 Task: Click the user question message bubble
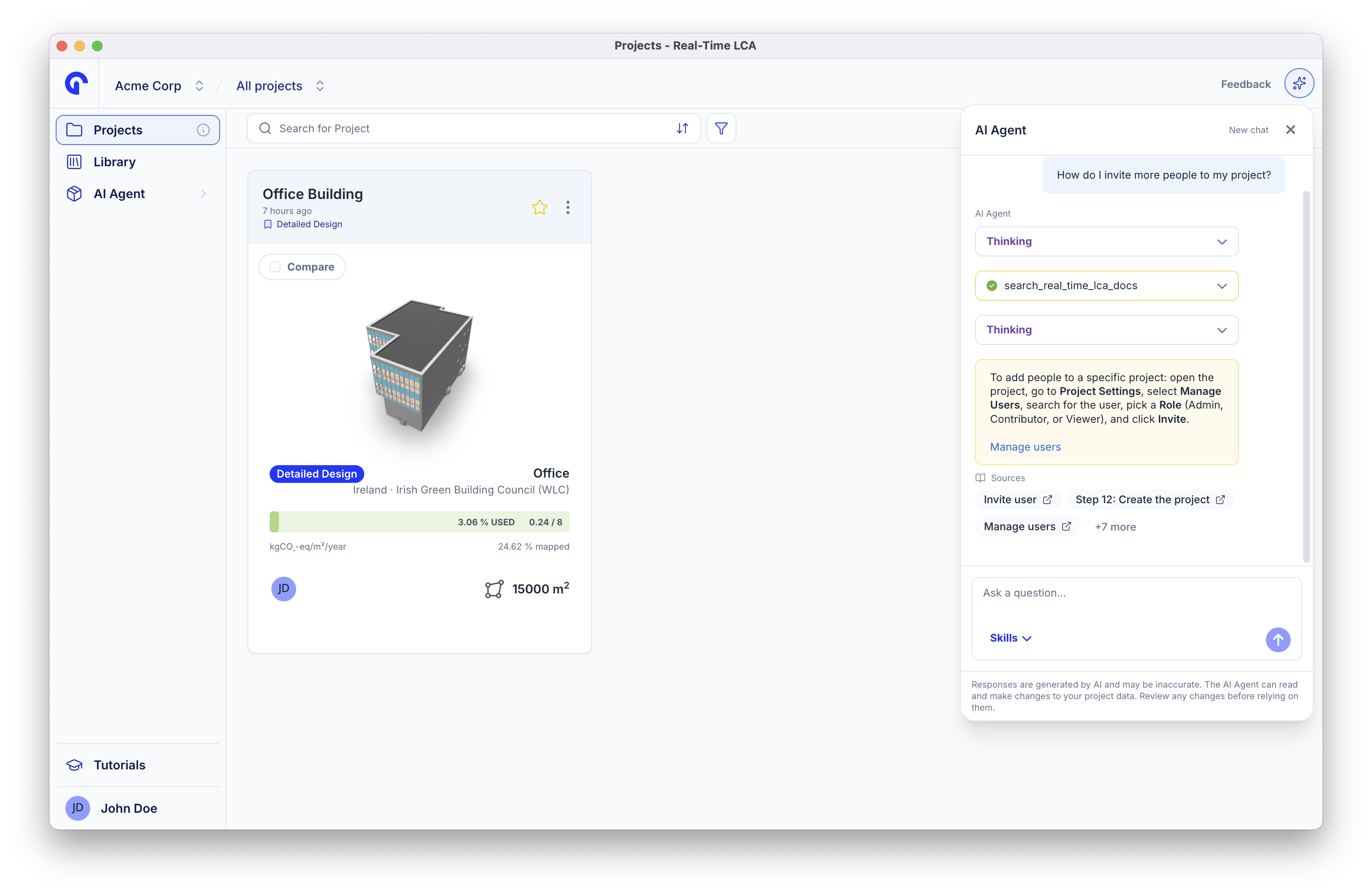1163,175
